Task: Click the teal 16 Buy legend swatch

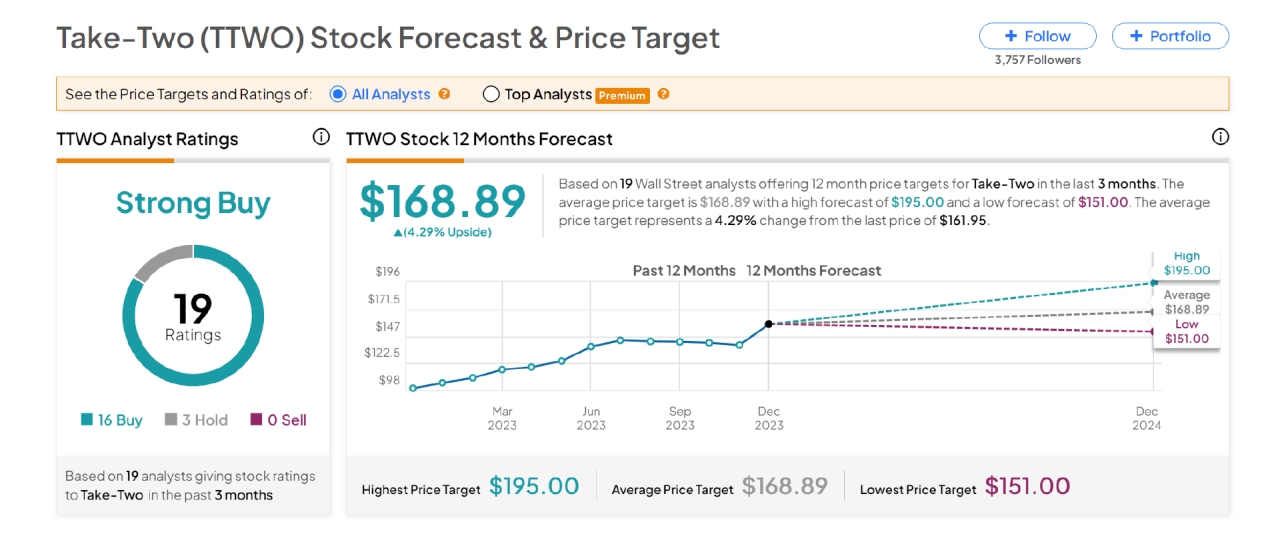Action: pyautogui.click(x=87, y=420)
